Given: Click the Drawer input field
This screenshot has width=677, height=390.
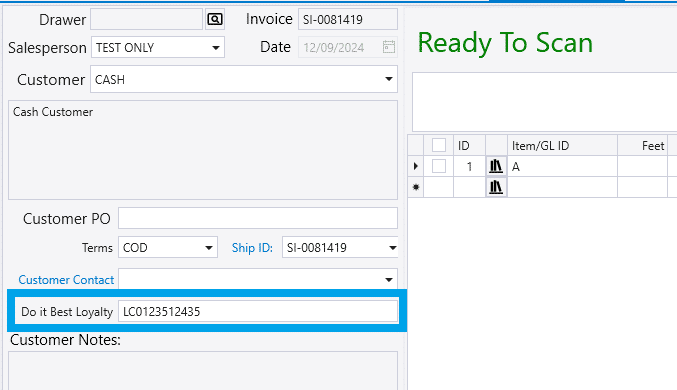Looking at the screenshot, I should 146,19.
